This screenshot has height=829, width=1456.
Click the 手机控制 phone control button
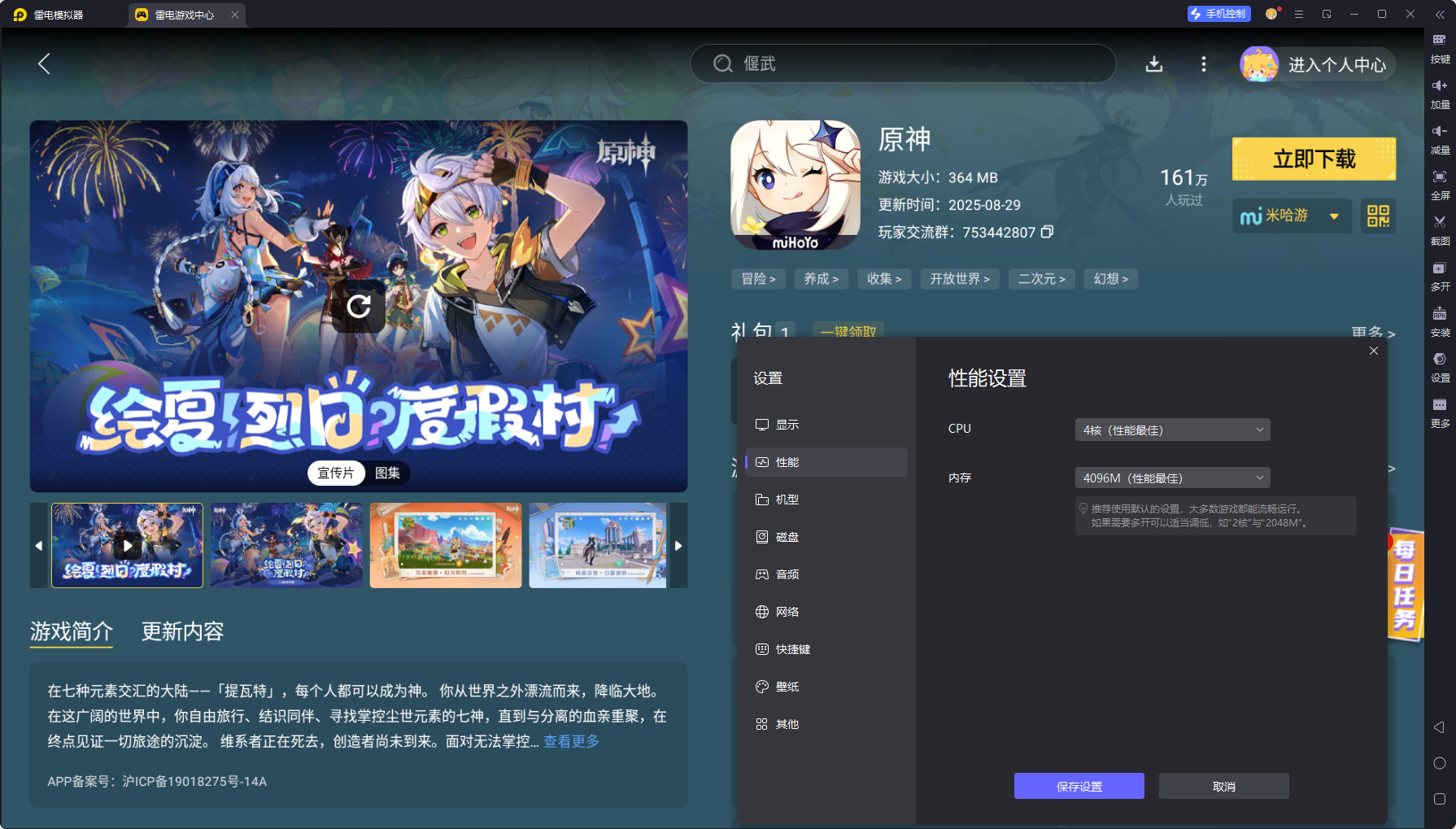point(1218,14)
